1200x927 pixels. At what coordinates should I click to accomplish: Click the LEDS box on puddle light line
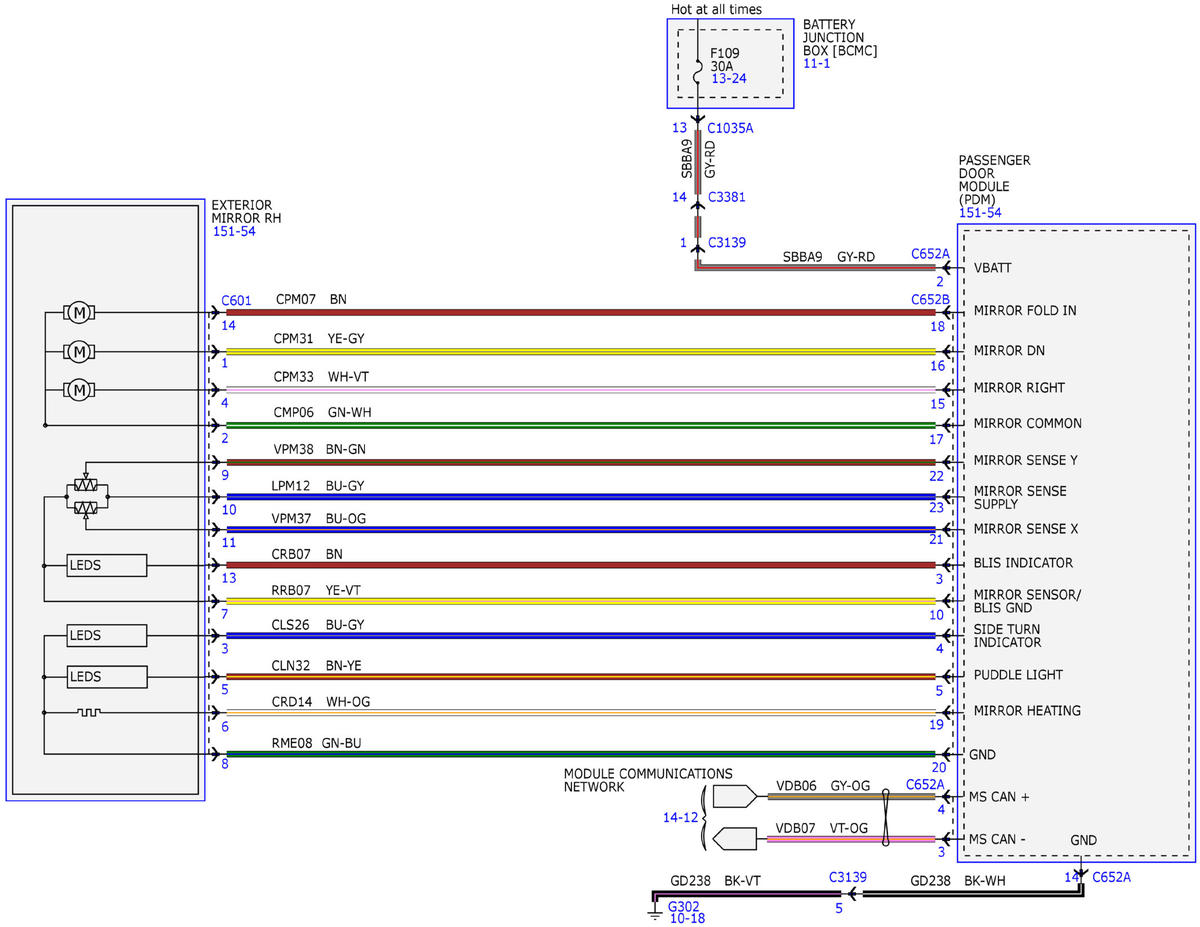(x=107, y=677)
